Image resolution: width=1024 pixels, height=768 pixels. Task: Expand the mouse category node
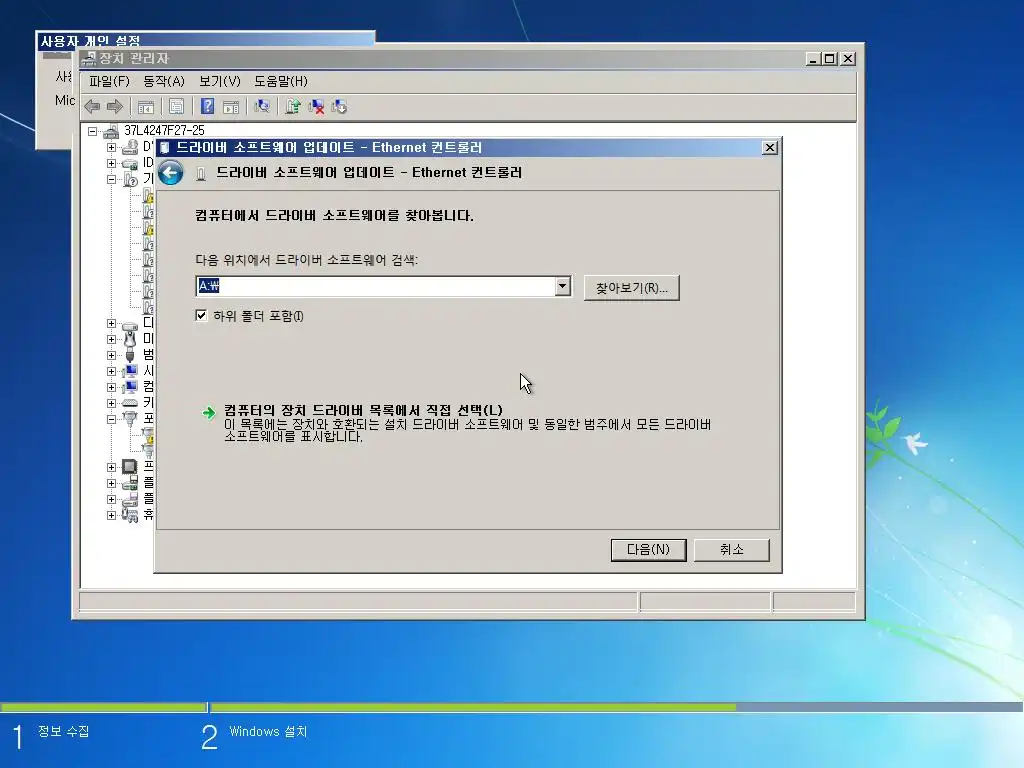112,340
